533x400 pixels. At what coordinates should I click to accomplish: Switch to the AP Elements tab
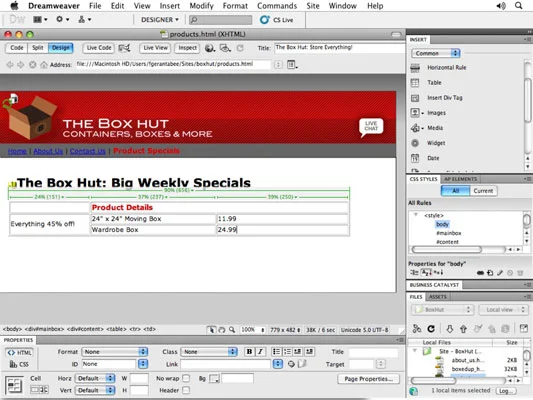[x=460, y=179]
